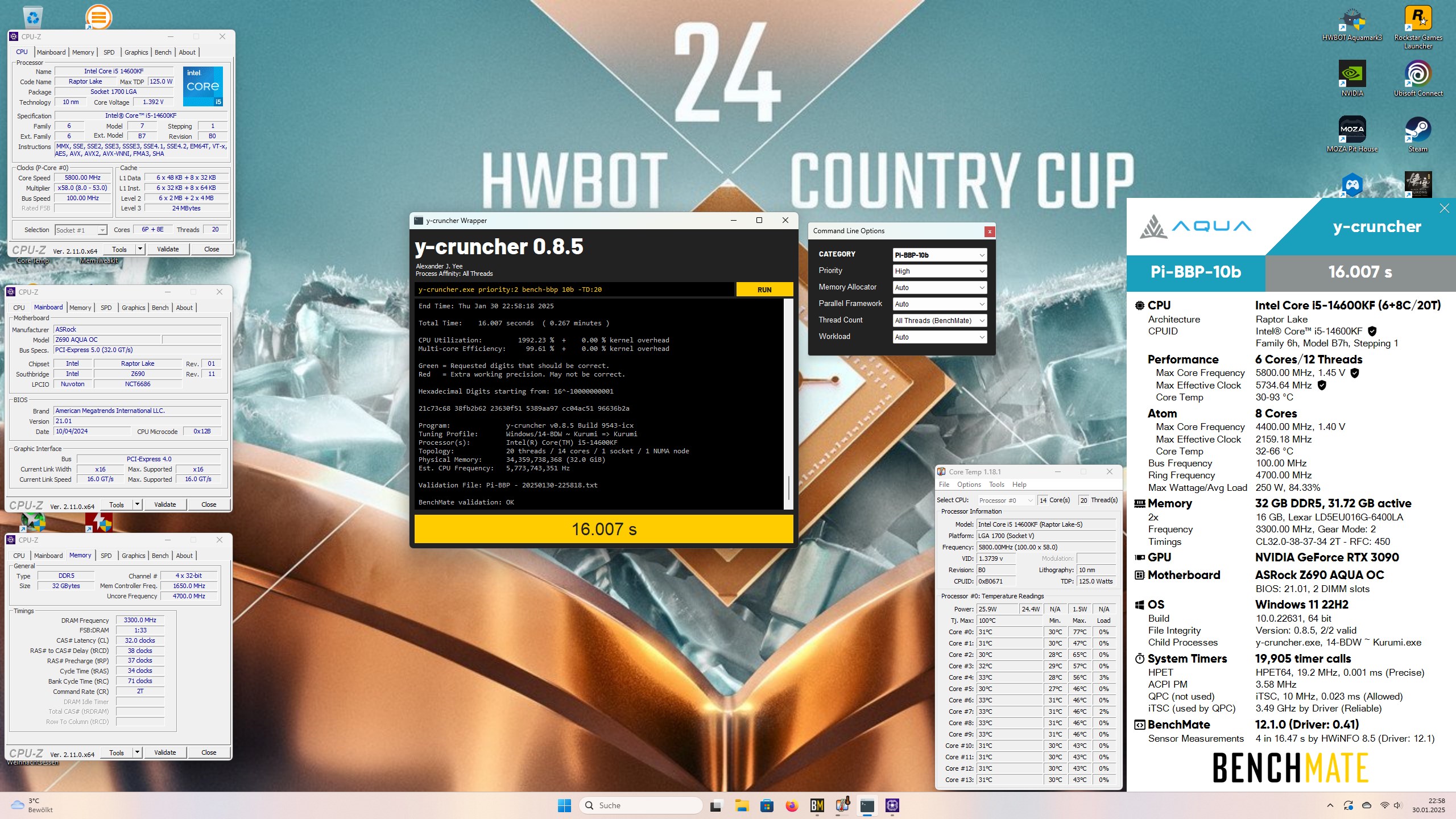This screenshot has width=1456, height=819.
Task: Open the Help menu in Core Temp
Action: 1019,485
